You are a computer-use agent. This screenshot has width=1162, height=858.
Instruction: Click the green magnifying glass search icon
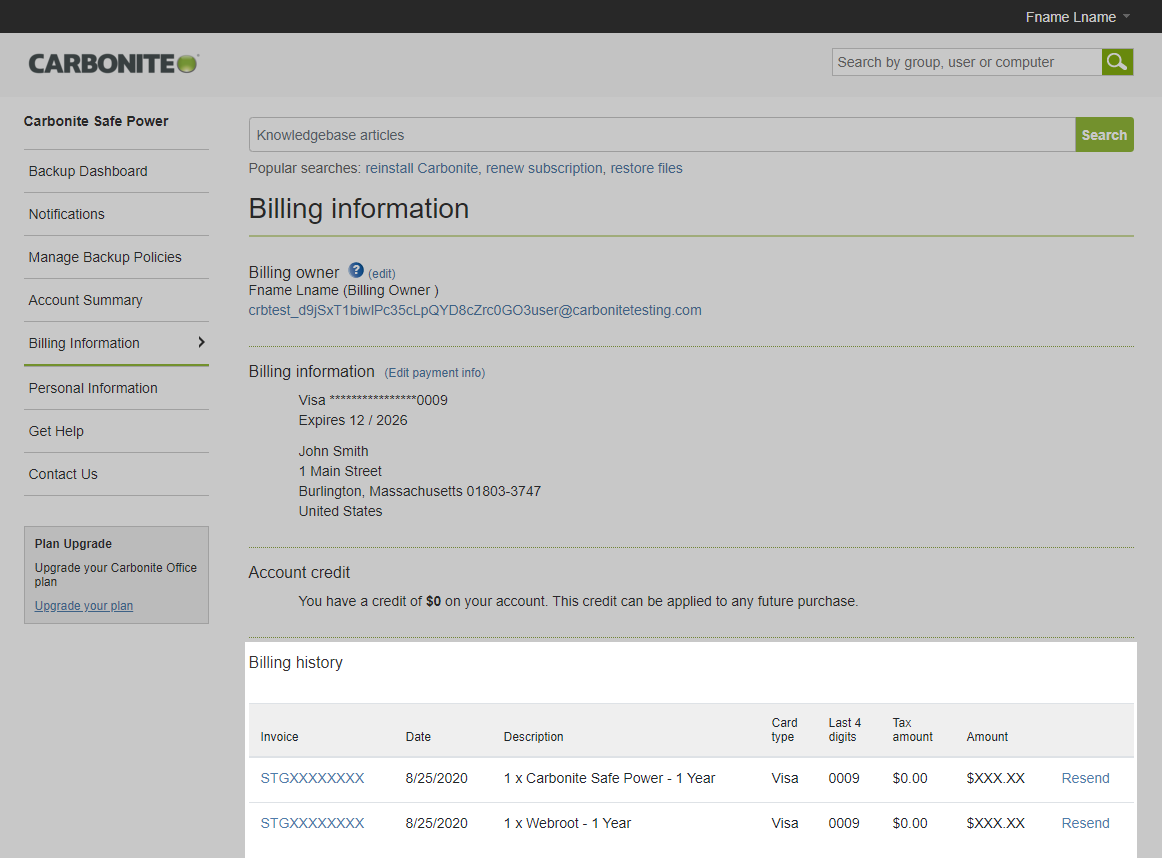1117,61
